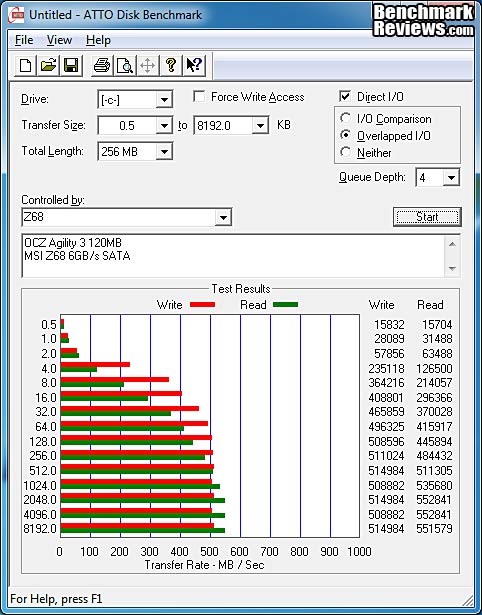Viewport: 482px width, 615px height.
Task: Click 'For Help, press F1' status text
Action: coord(56,599)
